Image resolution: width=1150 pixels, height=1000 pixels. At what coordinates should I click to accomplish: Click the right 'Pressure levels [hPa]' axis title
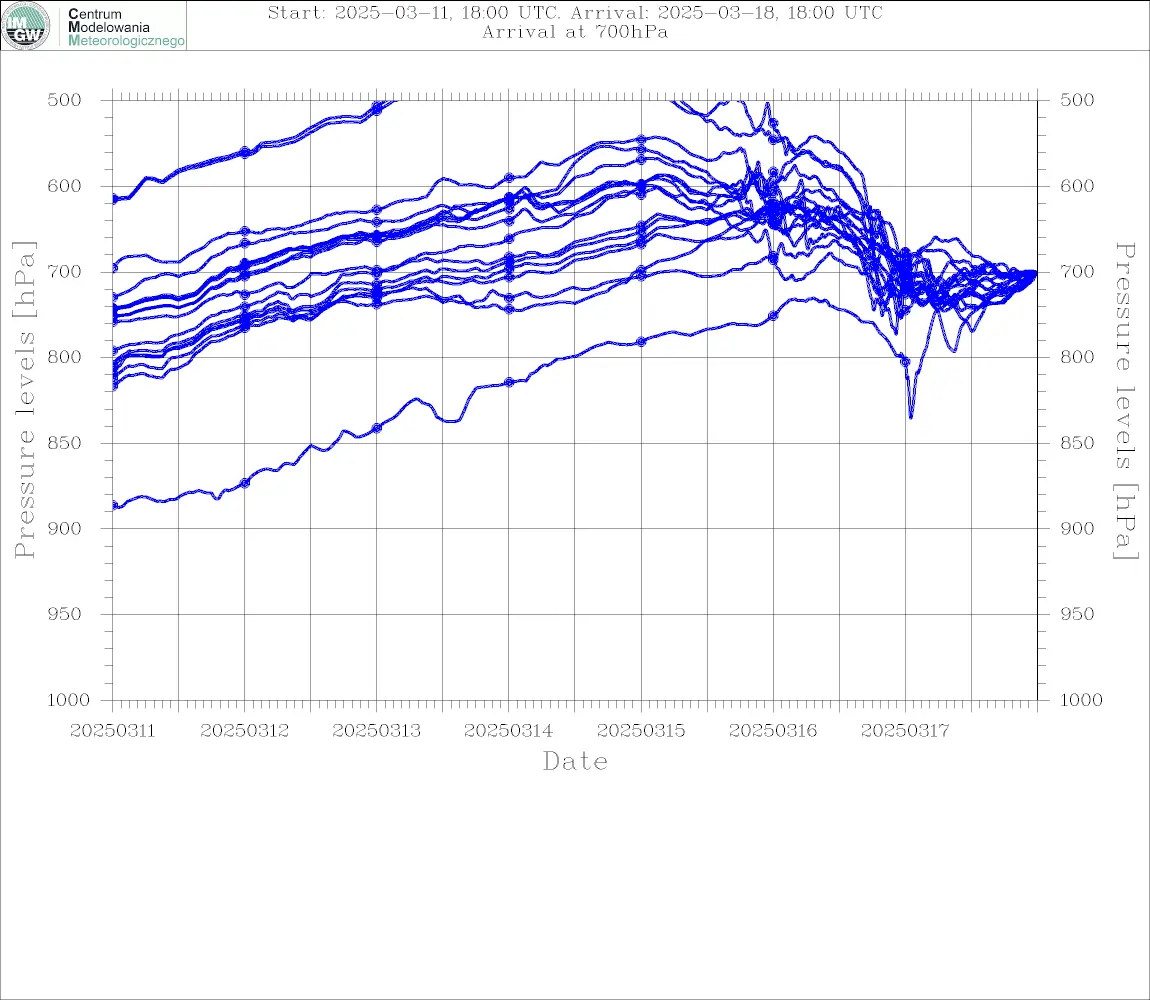[1126, 401]
